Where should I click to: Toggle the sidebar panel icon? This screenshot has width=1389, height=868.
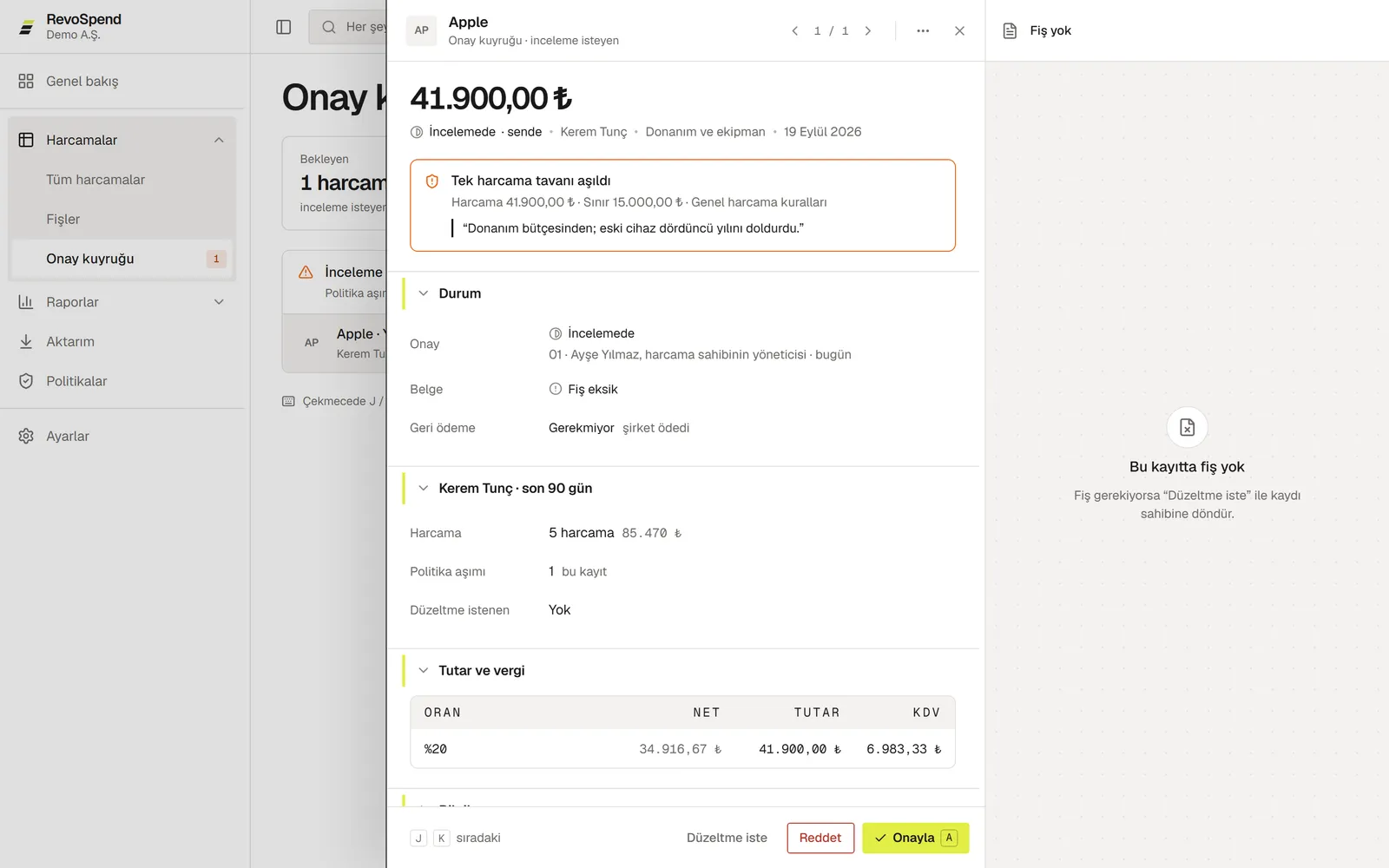(284, 27)
